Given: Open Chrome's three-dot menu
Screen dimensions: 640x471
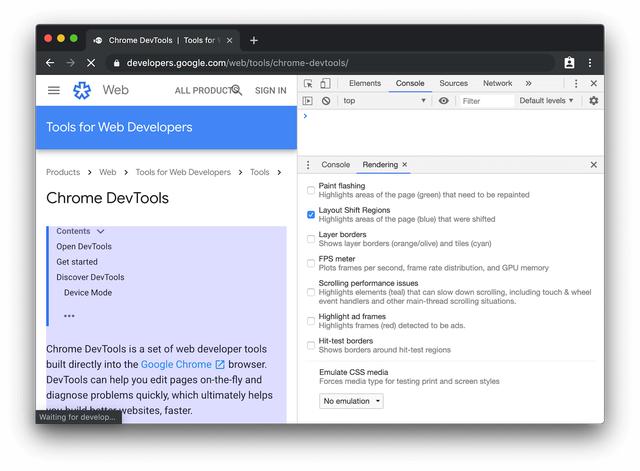Looking at the screenshot, I should pos(590,63).
